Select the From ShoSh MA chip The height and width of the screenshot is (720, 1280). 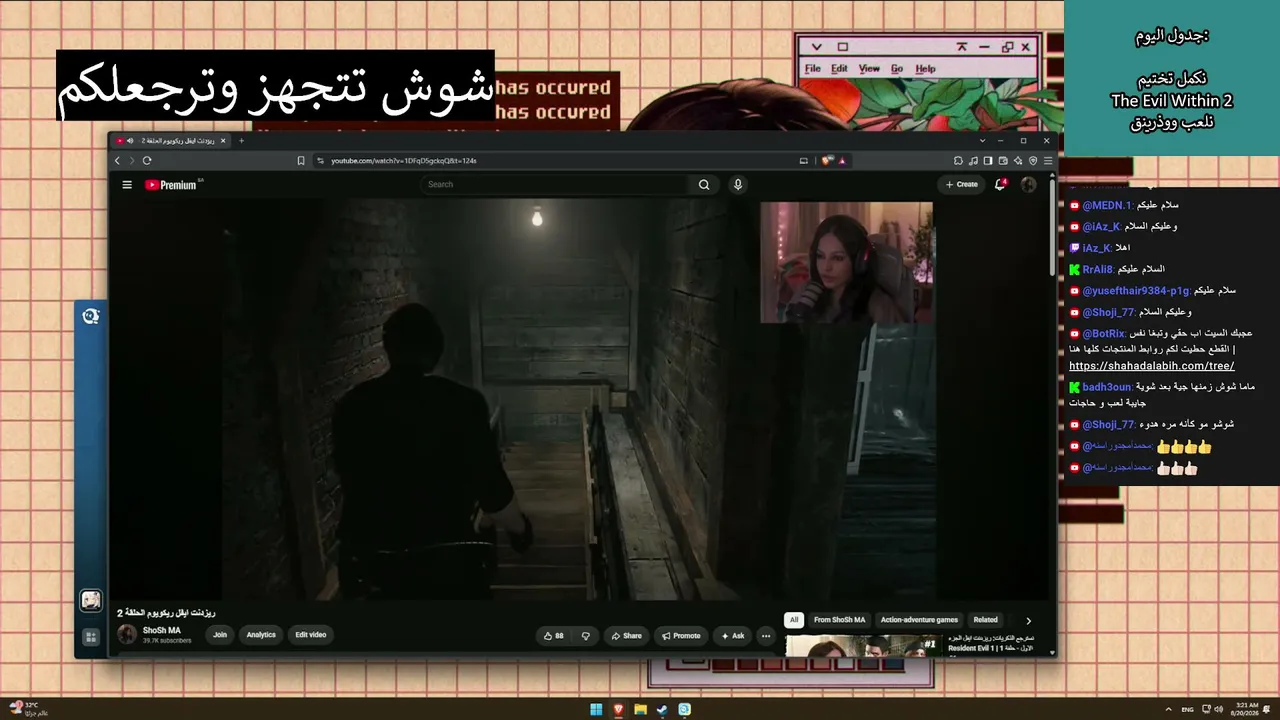click(x=839, y=620)
